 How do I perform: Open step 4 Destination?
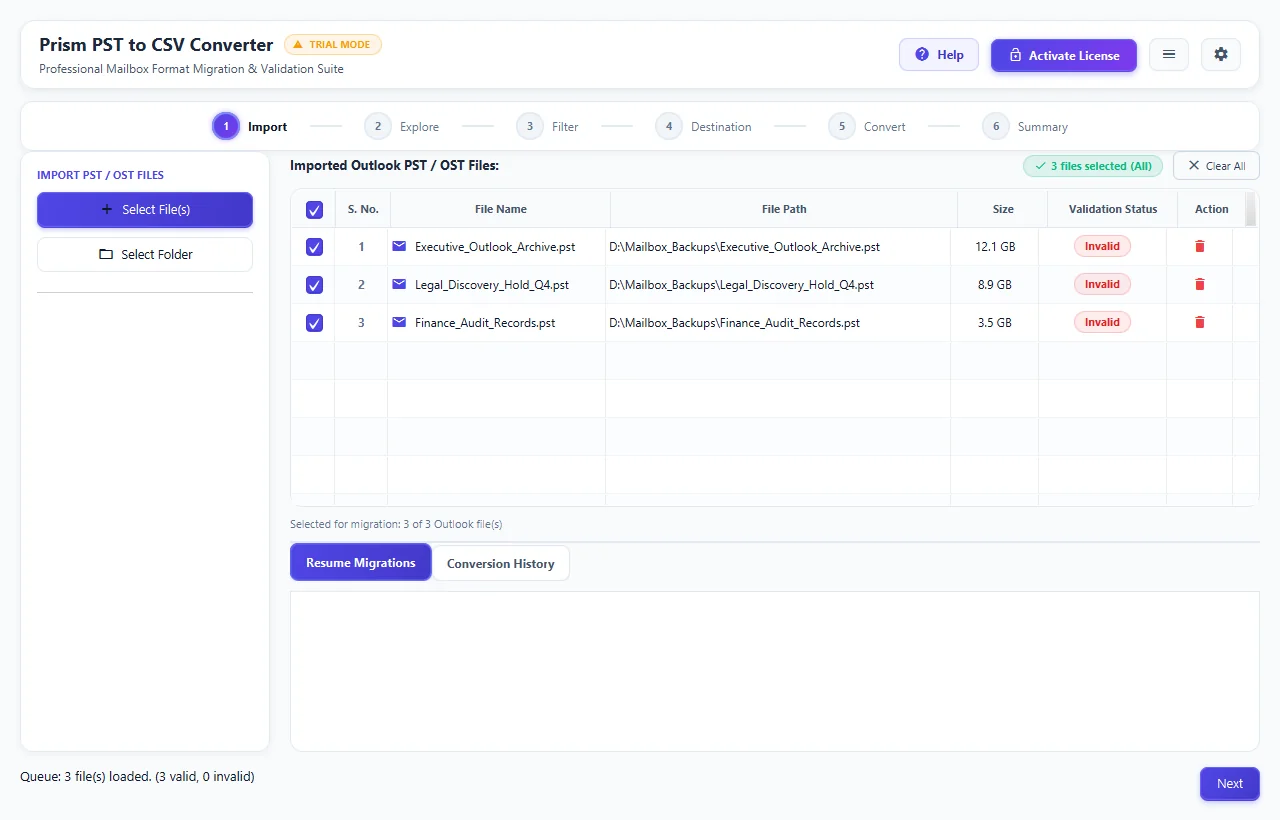[704, 127]
